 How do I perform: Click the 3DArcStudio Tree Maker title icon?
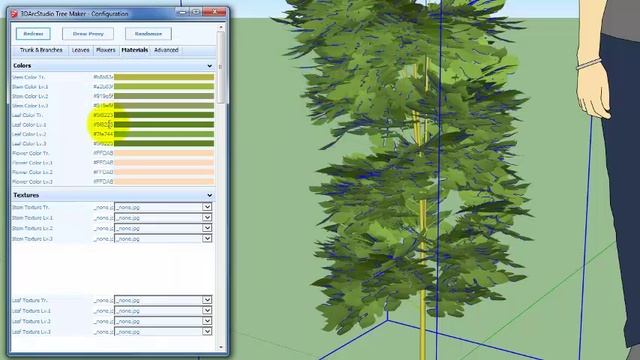[14, 14]
